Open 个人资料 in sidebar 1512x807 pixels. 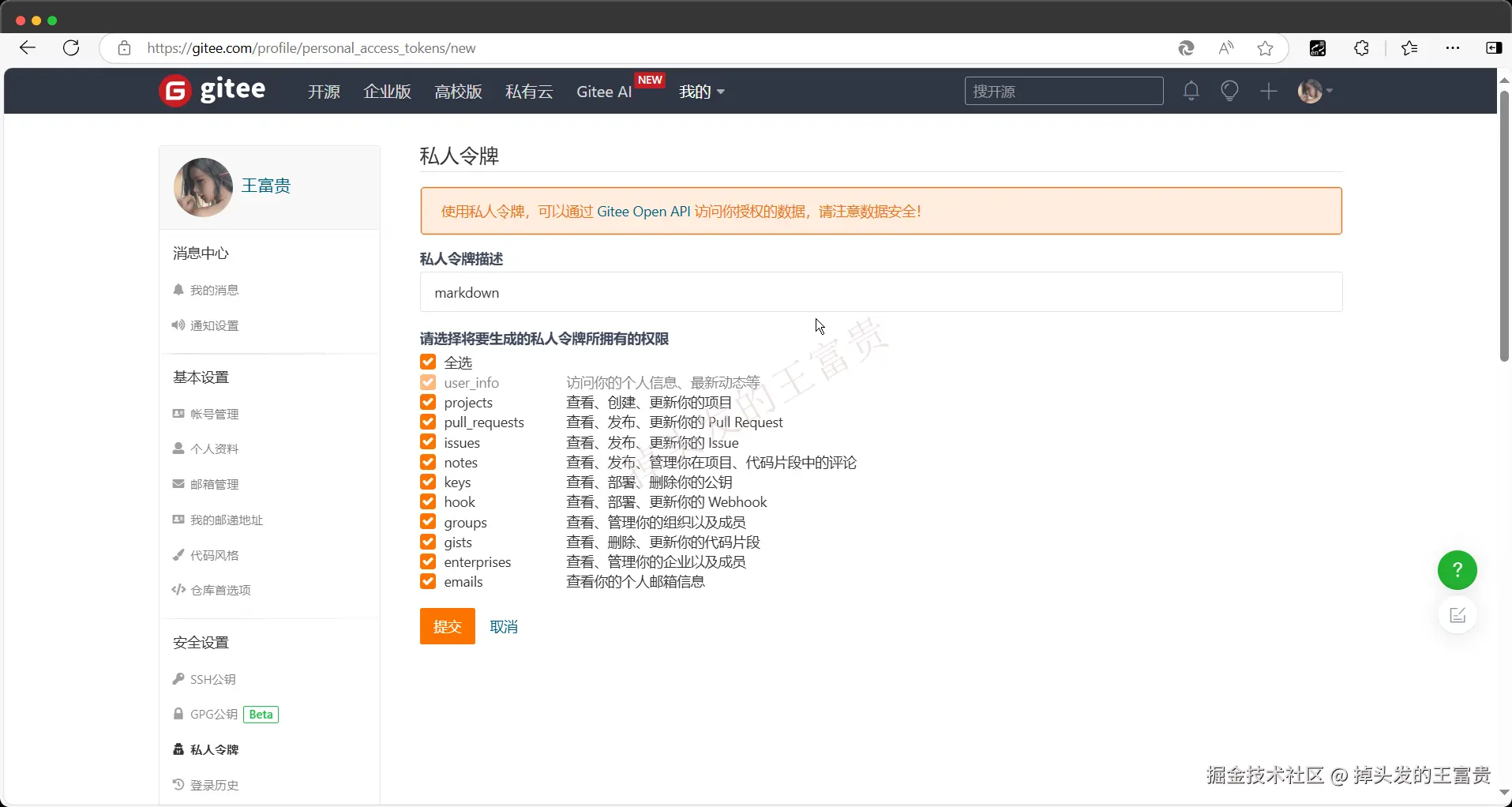tap(206, 449)
